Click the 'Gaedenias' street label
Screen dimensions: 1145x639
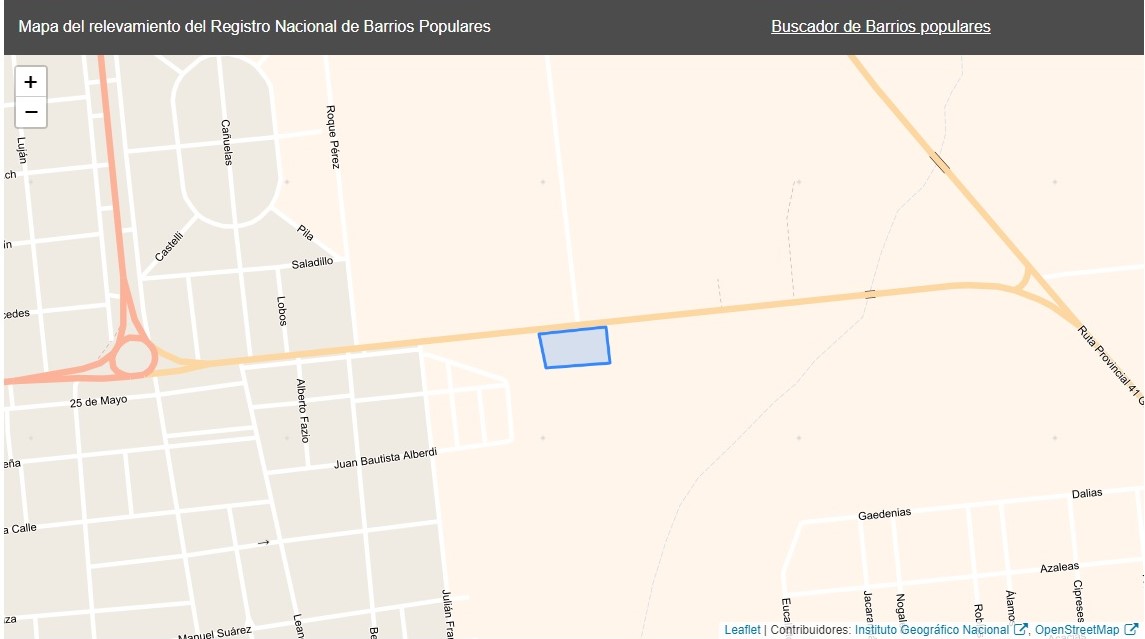[x=884, y=514]
